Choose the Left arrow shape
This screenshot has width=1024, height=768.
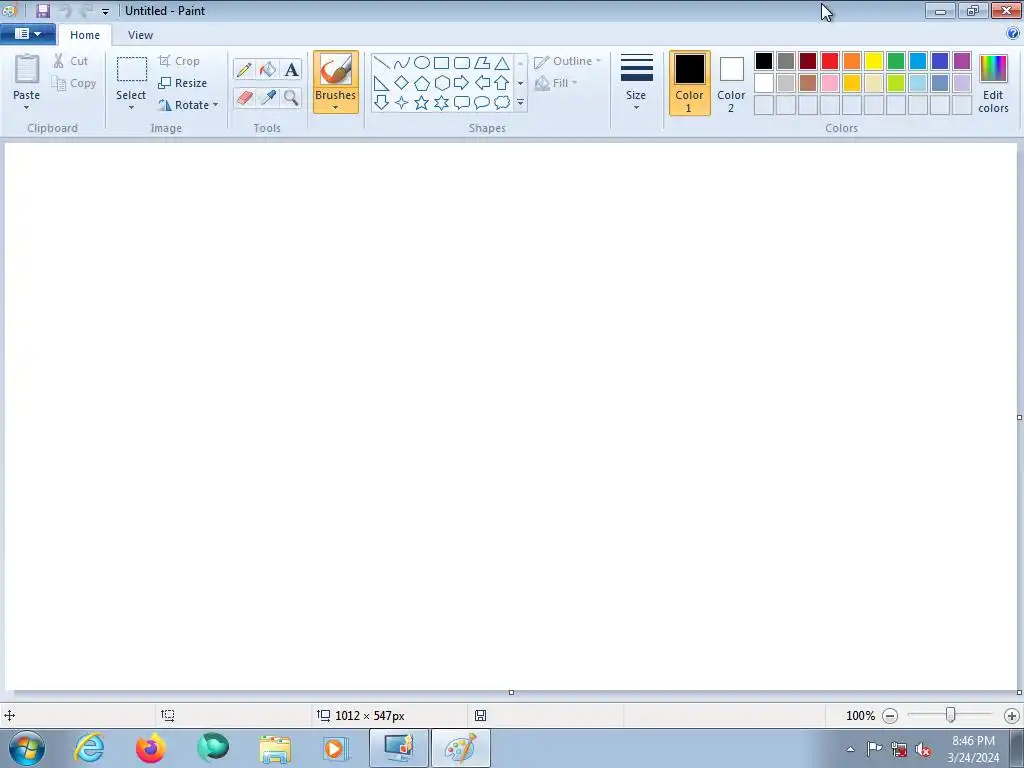click(x=482, y=83)
